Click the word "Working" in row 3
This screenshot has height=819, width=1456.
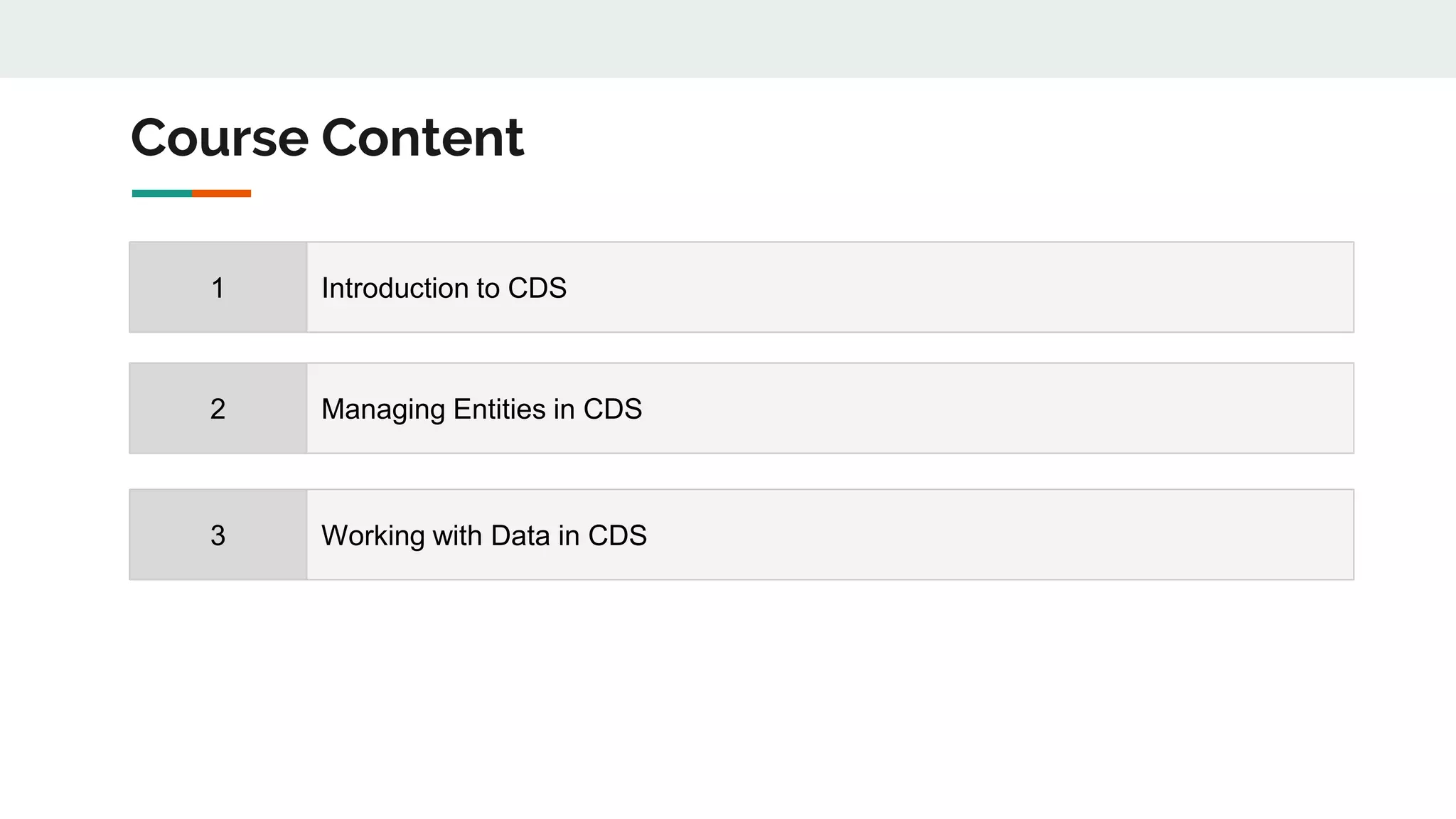(x=373, y=535)
